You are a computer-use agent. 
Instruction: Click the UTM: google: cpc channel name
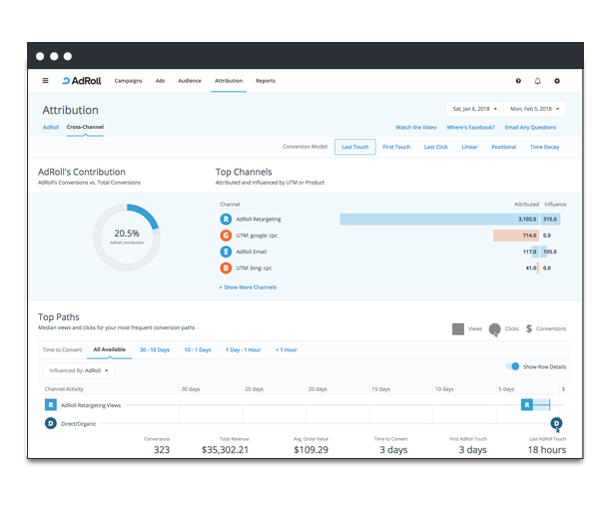click(x=257, y=236)
